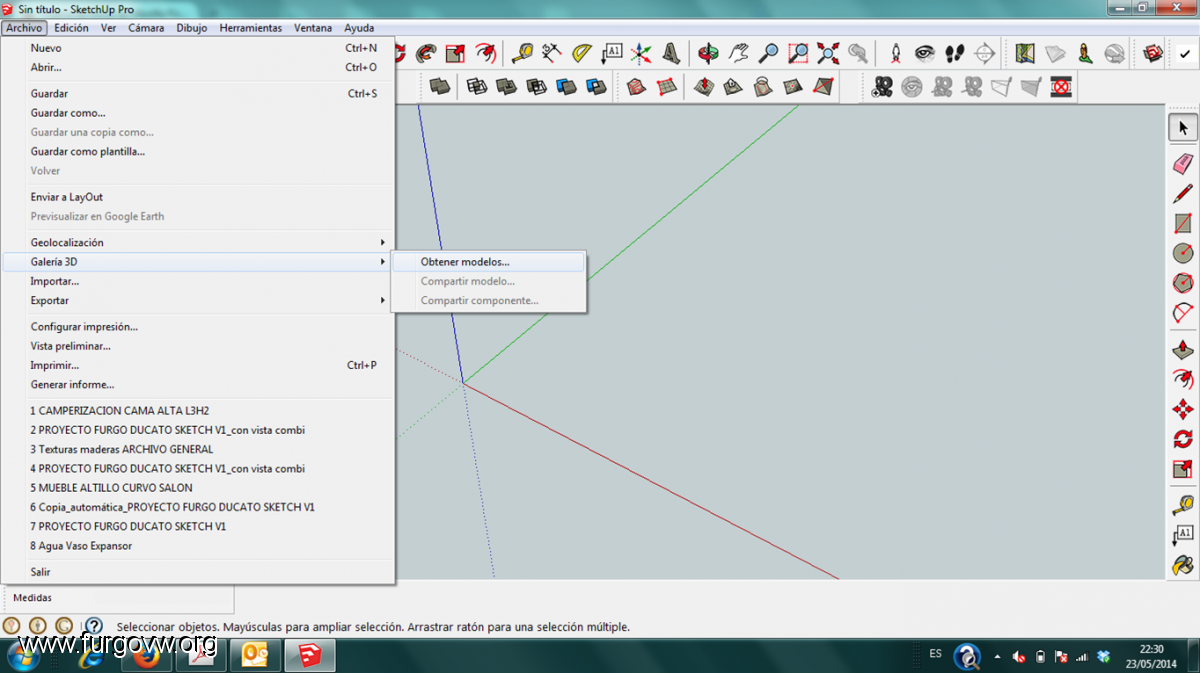Click the clock showing 22:30 in system tray
This screenshot has width=1200, height=673.
[x=1152, y=656]
